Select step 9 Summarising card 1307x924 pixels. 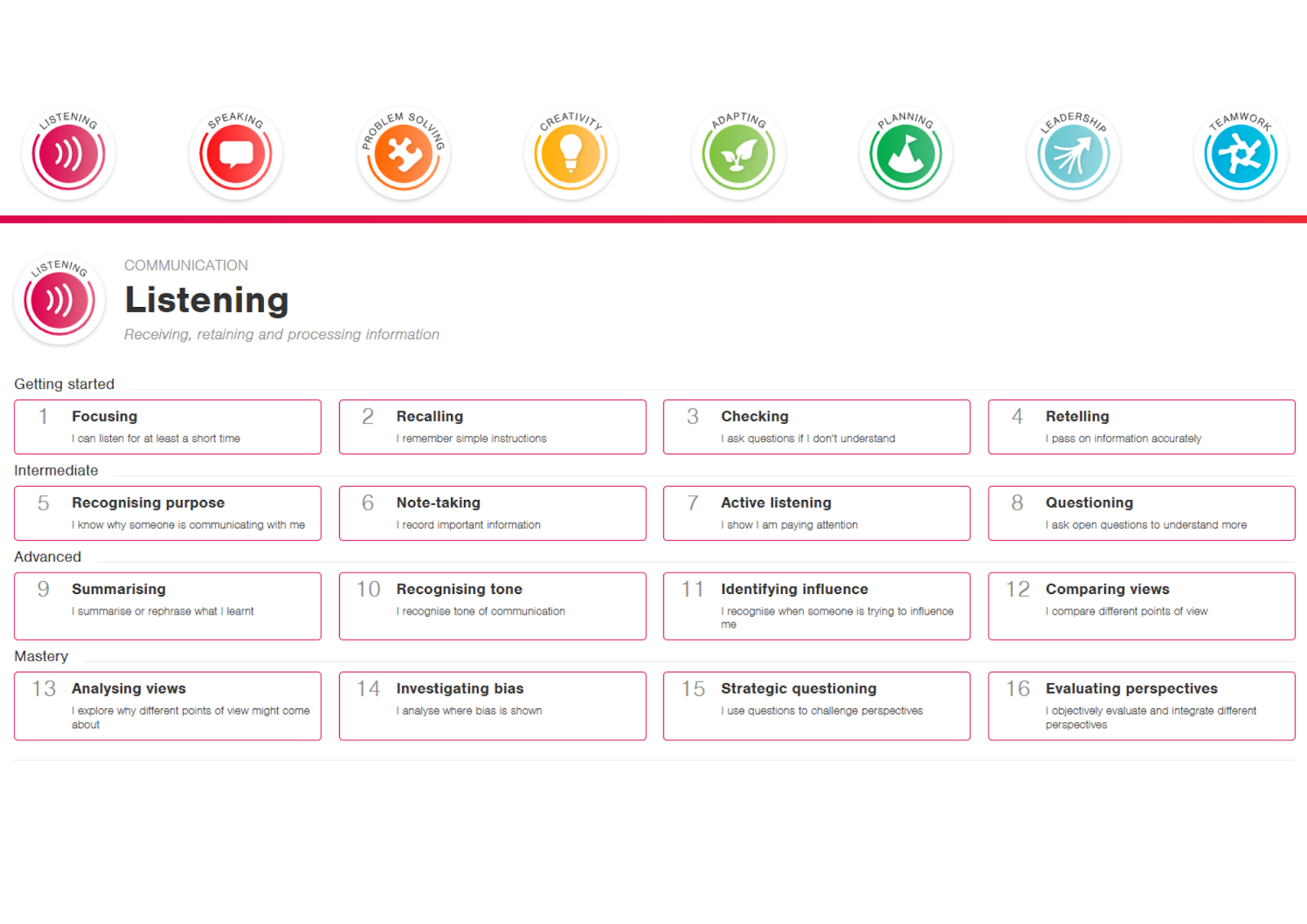click(167, 606)
